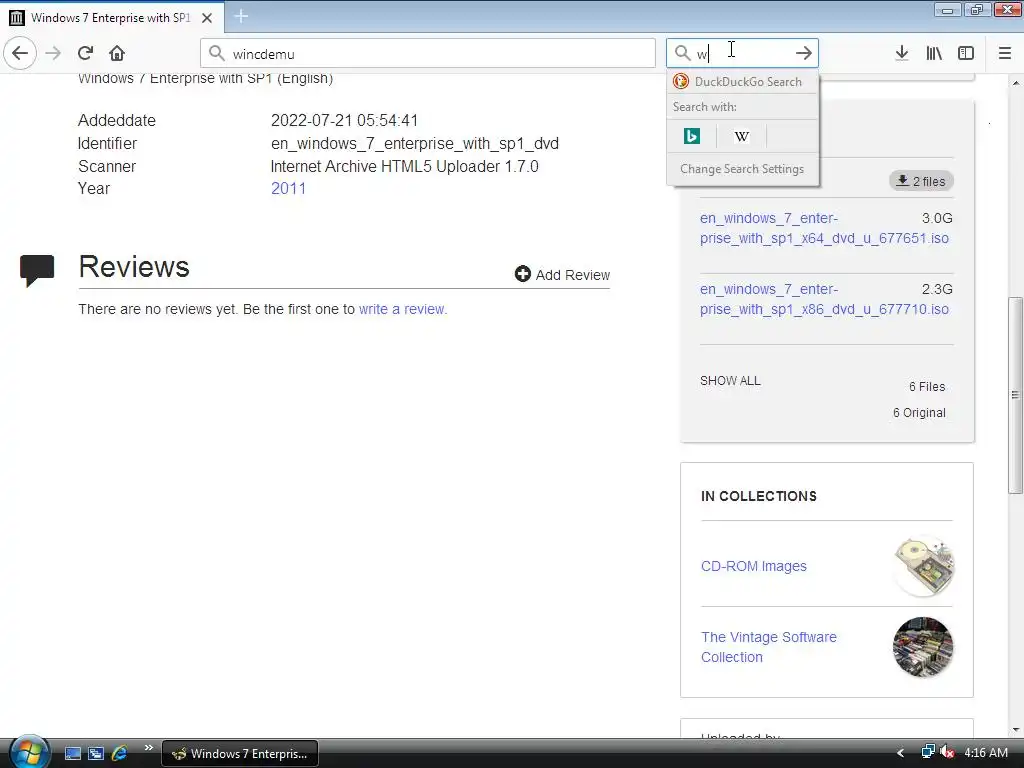Click the magnifier icon in the address bar
This screenshot has width=1024, height=768.
217,53
